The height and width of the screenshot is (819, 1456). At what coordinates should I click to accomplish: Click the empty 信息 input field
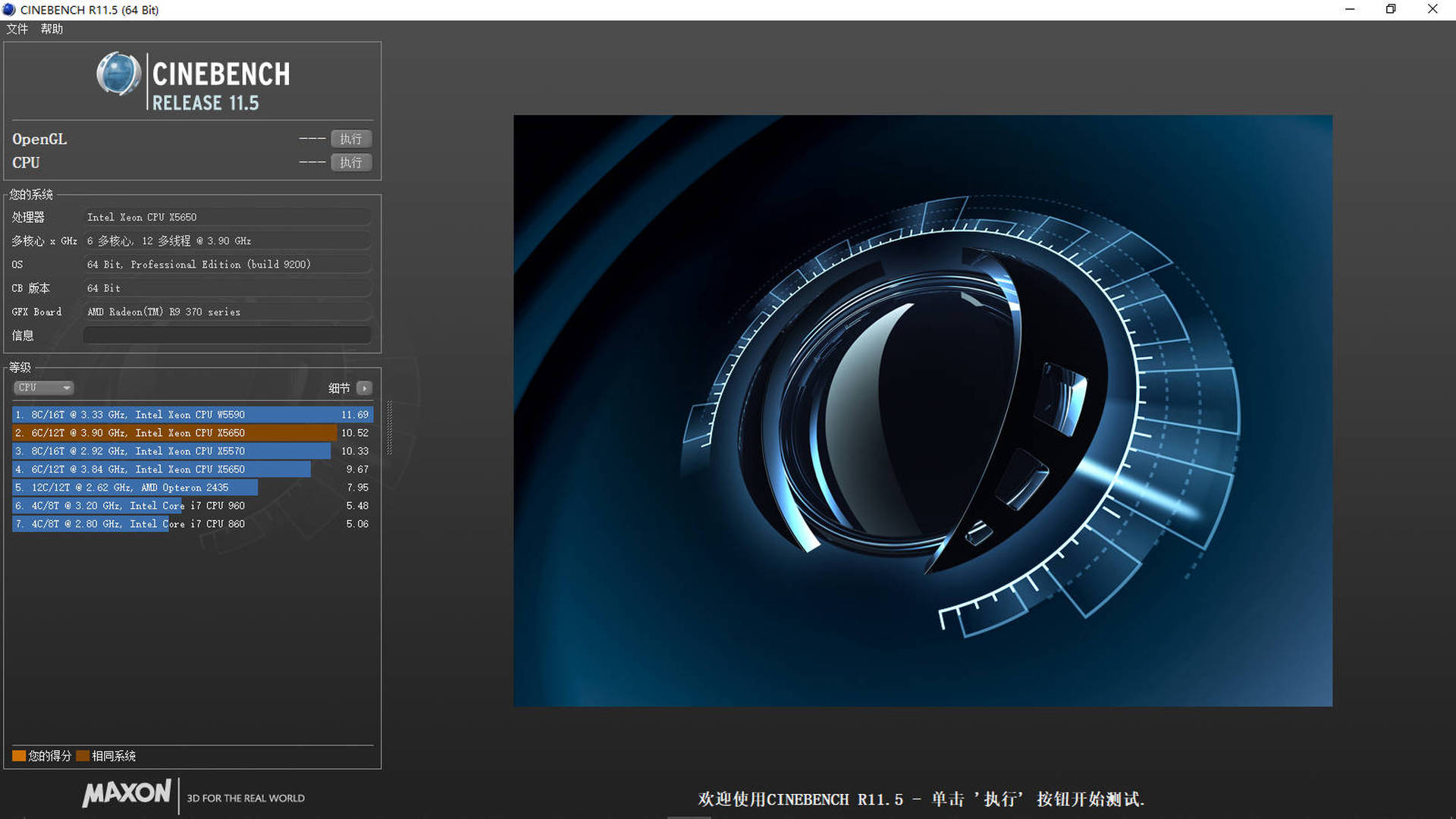[227, 335]
